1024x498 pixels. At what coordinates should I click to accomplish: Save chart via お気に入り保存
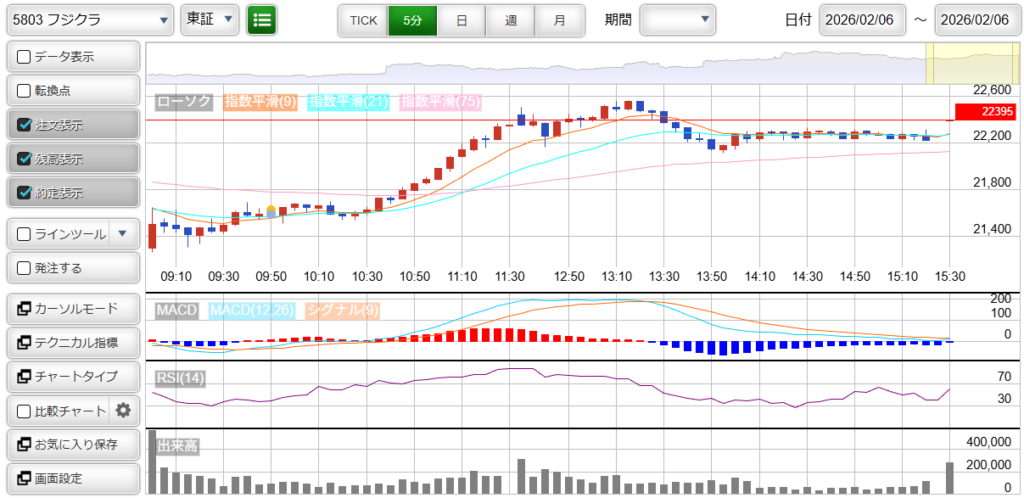click(x=72, y=444)
